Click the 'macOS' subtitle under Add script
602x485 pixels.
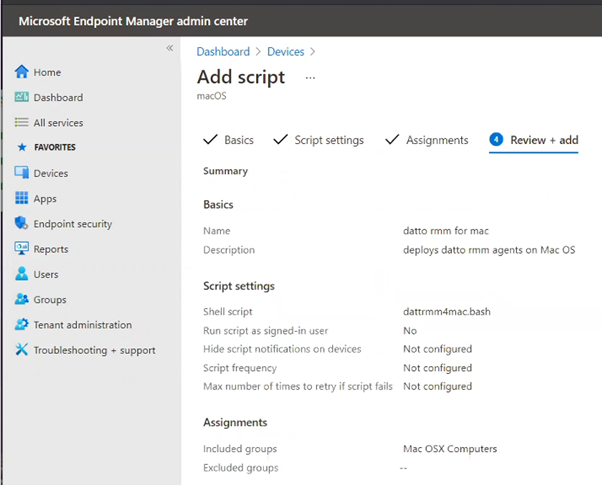pos(212,96)
